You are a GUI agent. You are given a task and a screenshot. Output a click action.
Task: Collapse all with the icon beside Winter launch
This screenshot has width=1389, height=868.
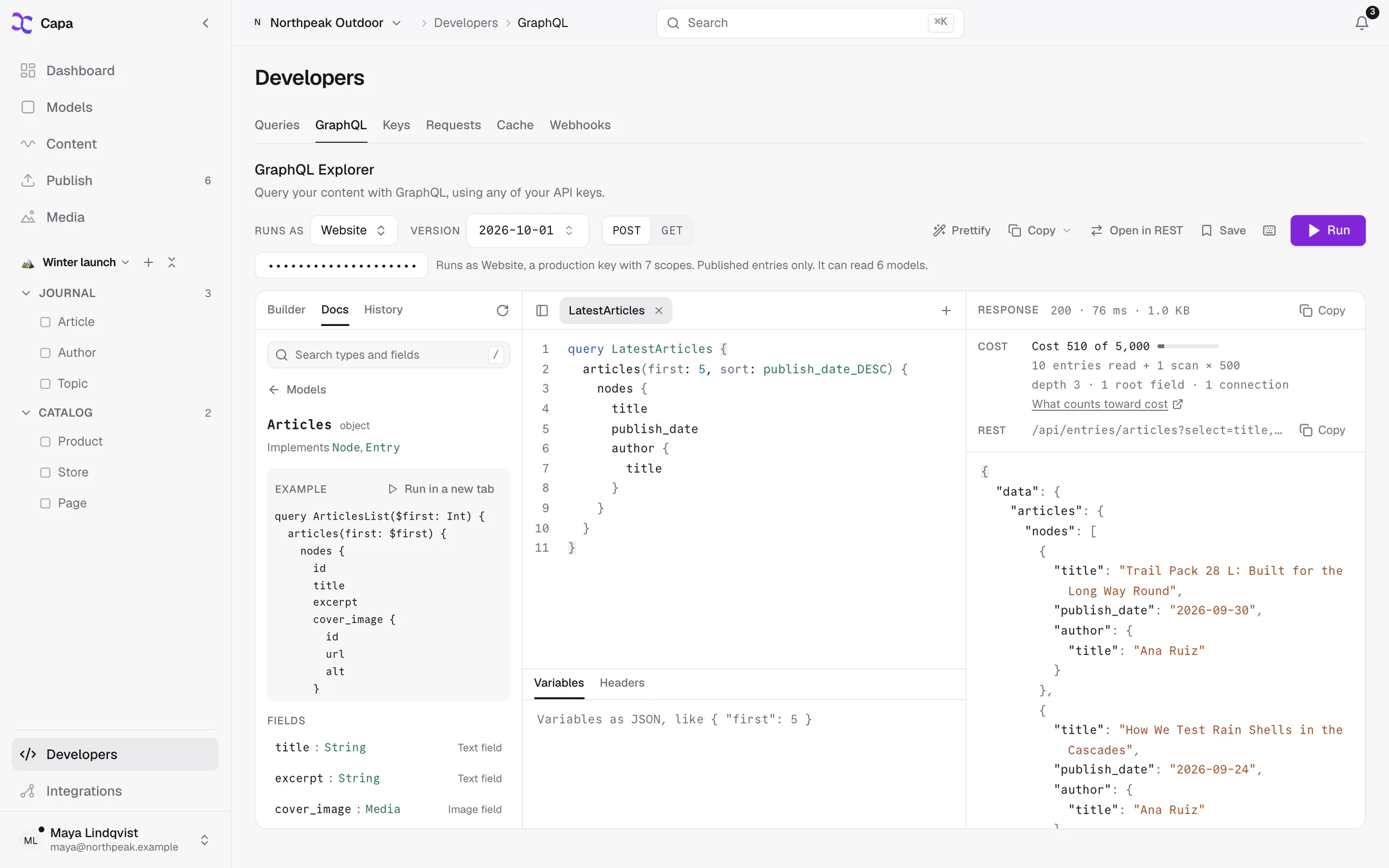pos(172,262)
